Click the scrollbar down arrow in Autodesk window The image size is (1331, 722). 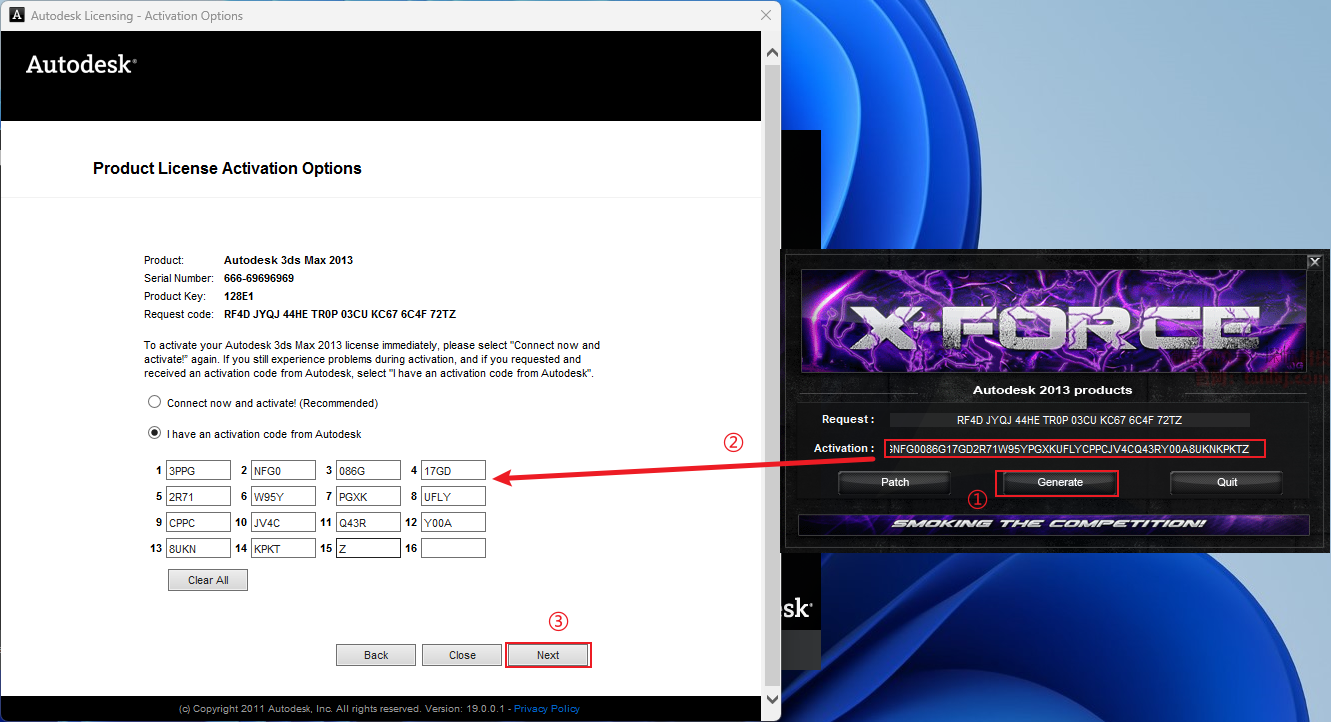(771, 698)
